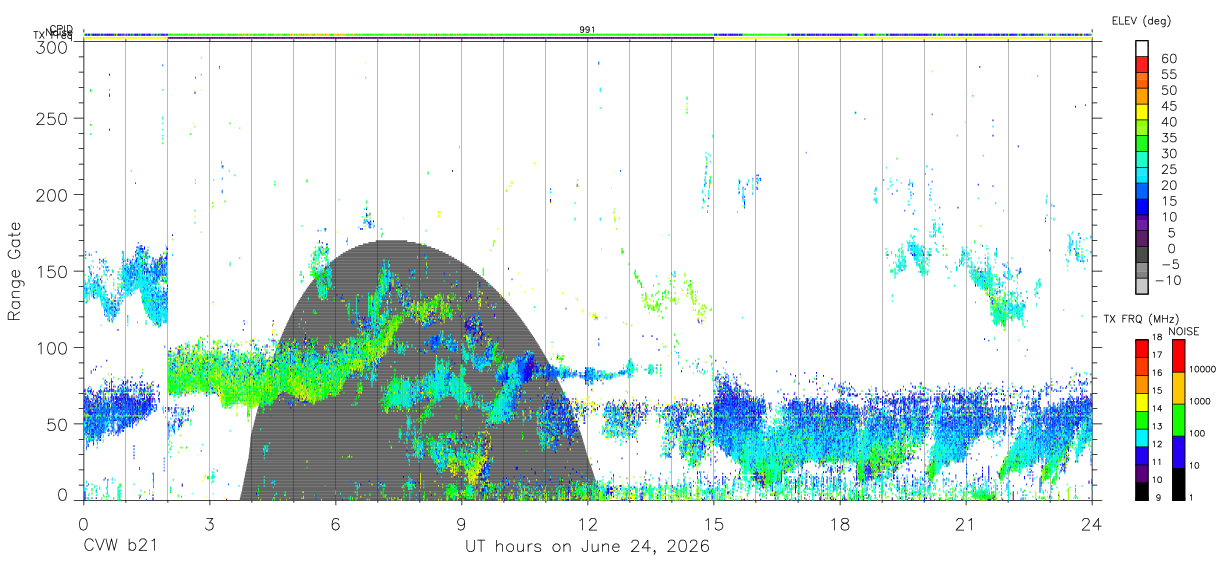Click the x-axis tick label '21'
The width and height of the screenshot is (1228, 567).
click(x=965, y=524)
